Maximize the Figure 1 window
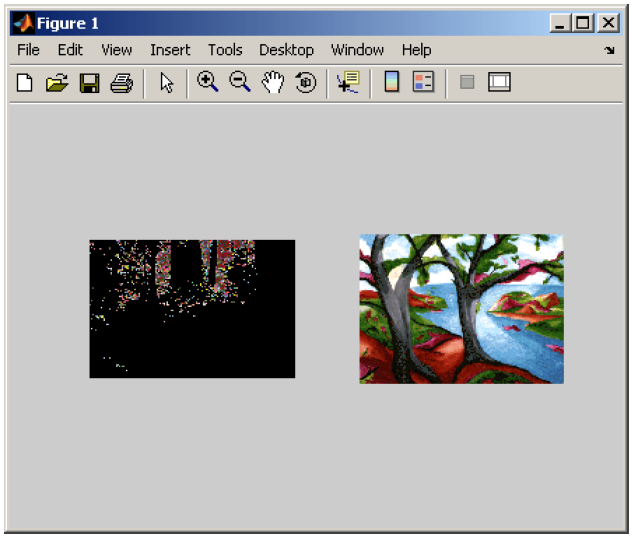Viewport: 636px width, 539px height. pyautogui.click(x=583, y=23)
